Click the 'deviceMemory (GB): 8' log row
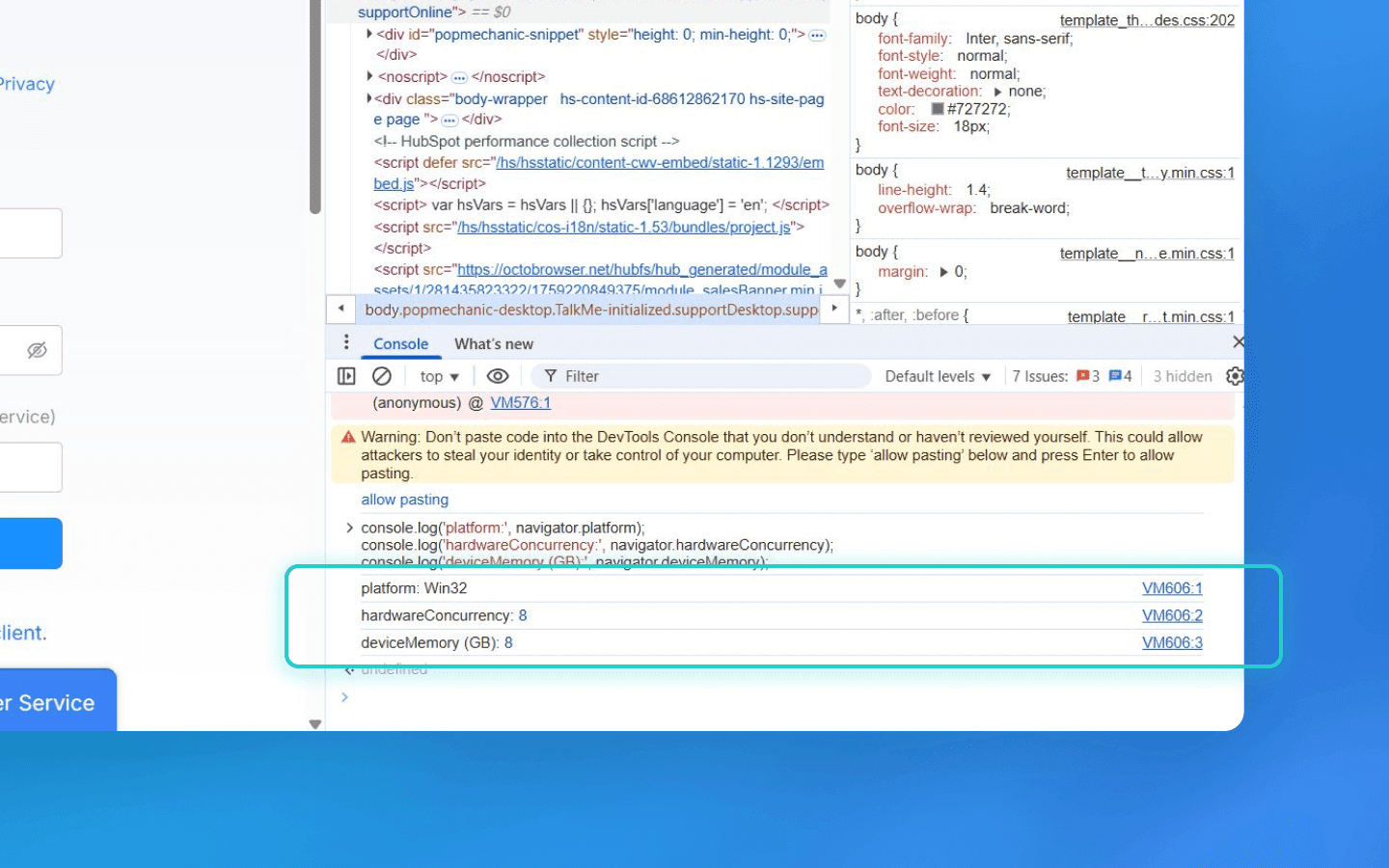Image resolution: width=1389 pixels, height=868 pixels. click(x=781, y=642)
